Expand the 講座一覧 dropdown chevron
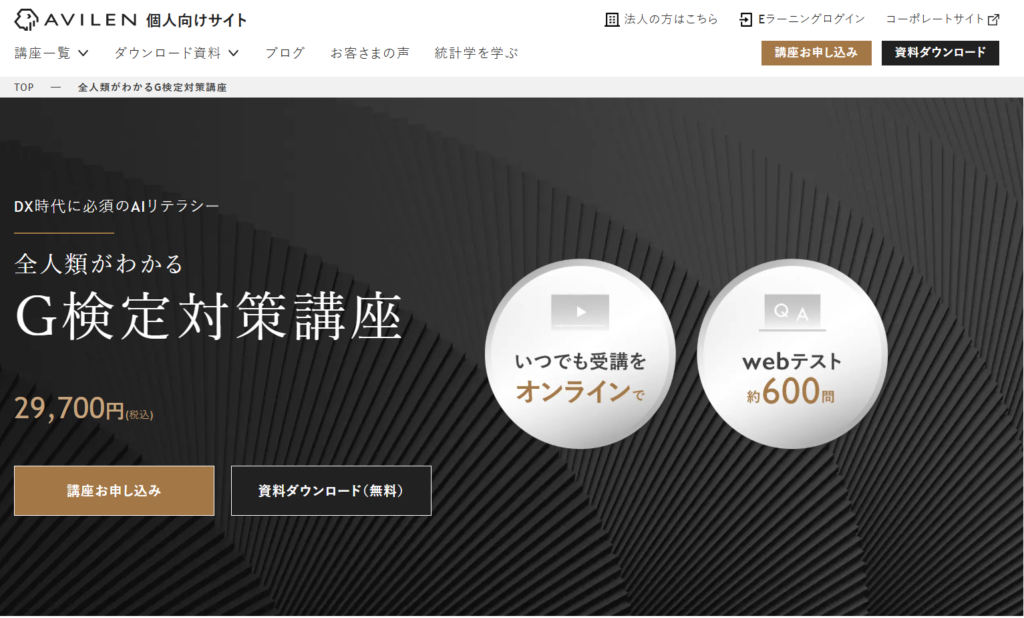Image resolution: width=1024 pixels, height=618 pixels. click(83, 53)
